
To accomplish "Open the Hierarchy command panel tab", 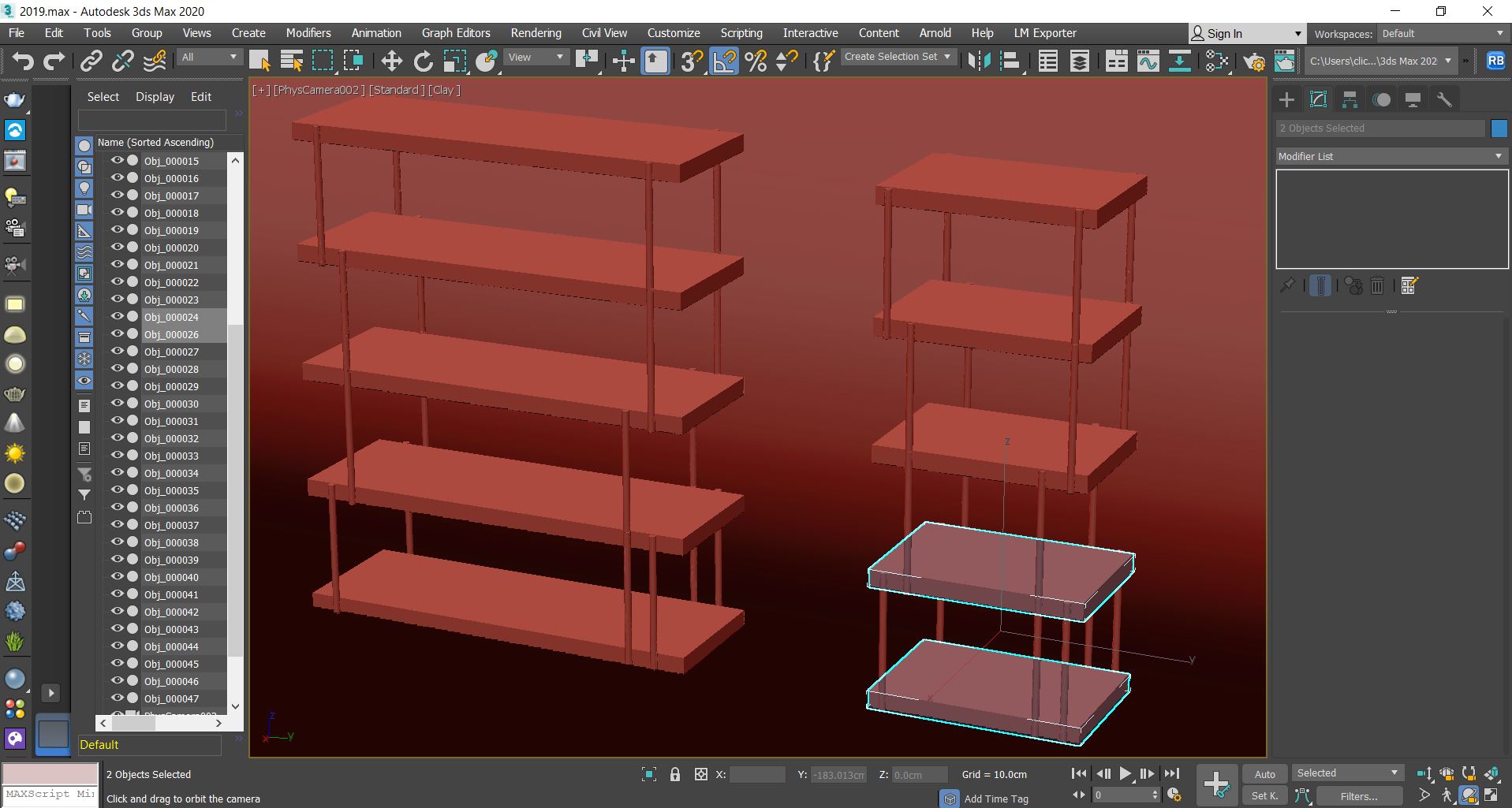I will pos(1350,99).
